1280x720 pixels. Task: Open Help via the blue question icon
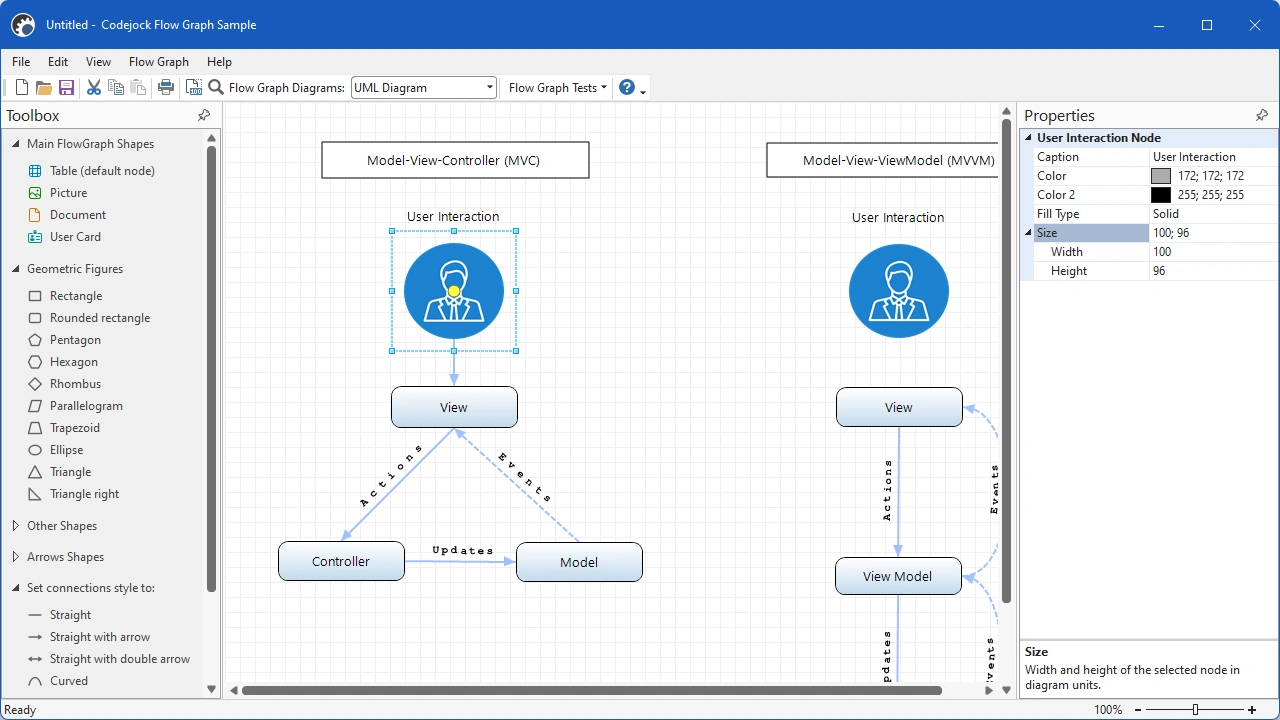point(627,88)
